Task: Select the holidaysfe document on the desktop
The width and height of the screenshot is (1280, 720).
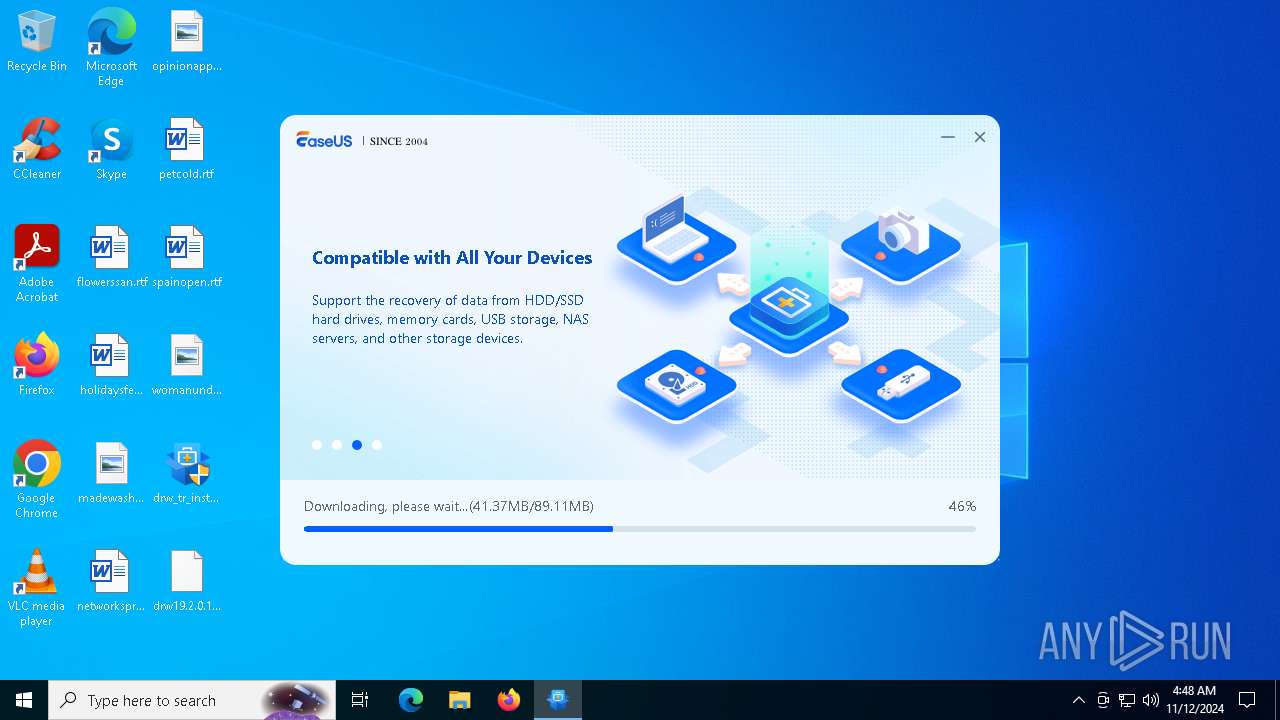Action: point(111,366)
